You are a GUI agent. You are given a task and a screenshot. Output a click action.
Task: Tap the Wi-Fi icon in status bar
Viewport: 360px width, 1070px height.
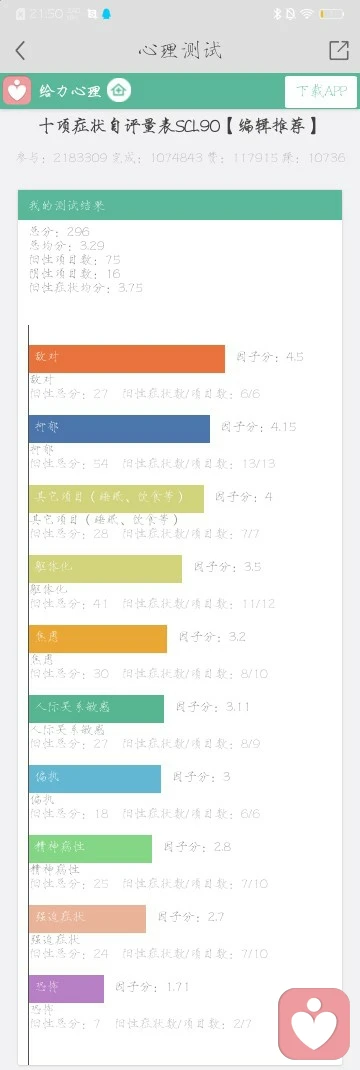(x=307, y=14)
